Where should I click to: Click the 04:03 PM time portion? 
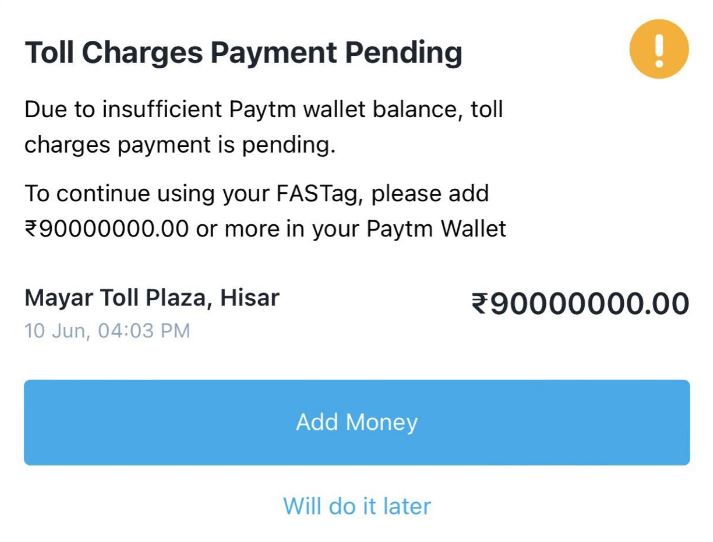click(144, 331)
